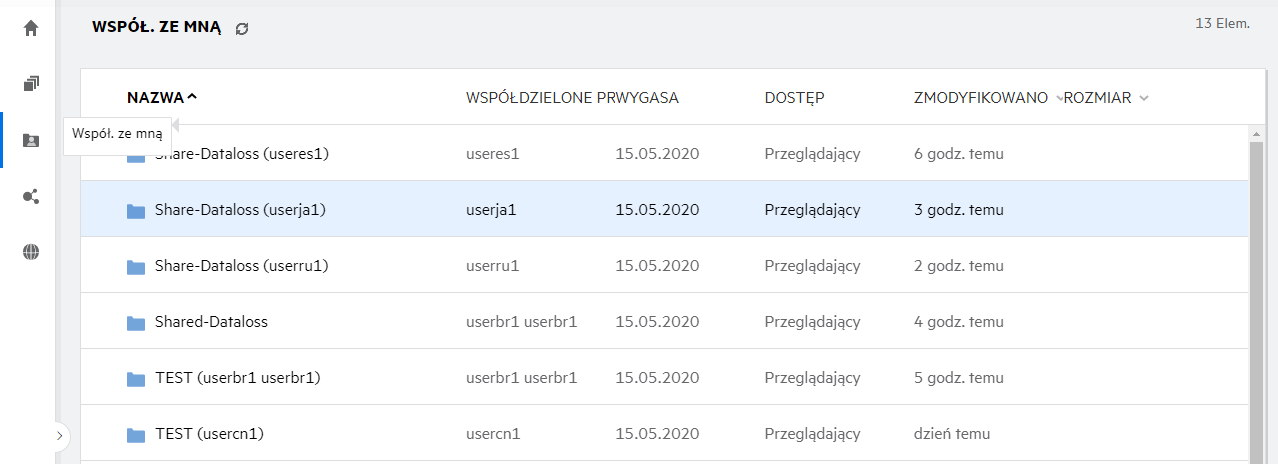Click the Shared-Dataloss folder icon
This screenshot has width=1278, height=464.
(136, 323)
